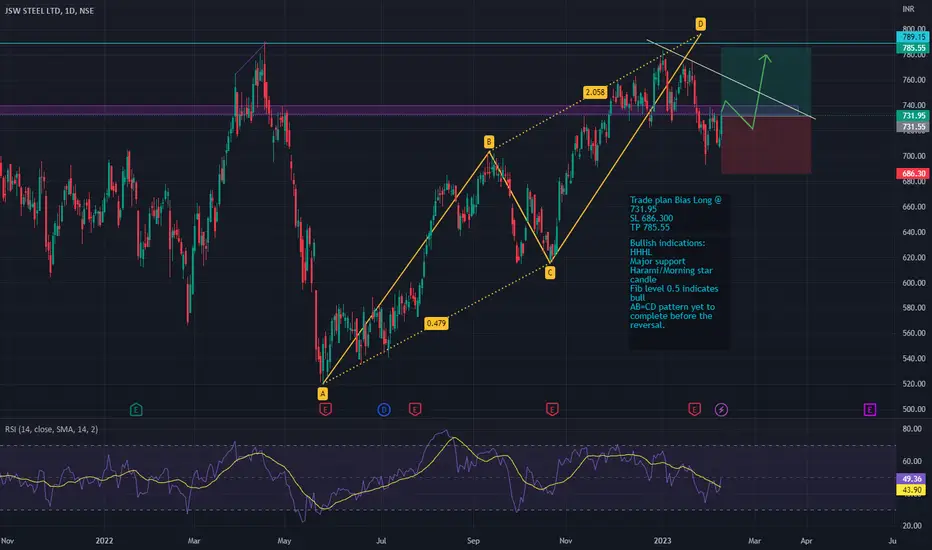932x550 pixels.
Task: Click the May label on the time axis
Action: [284, 540]
